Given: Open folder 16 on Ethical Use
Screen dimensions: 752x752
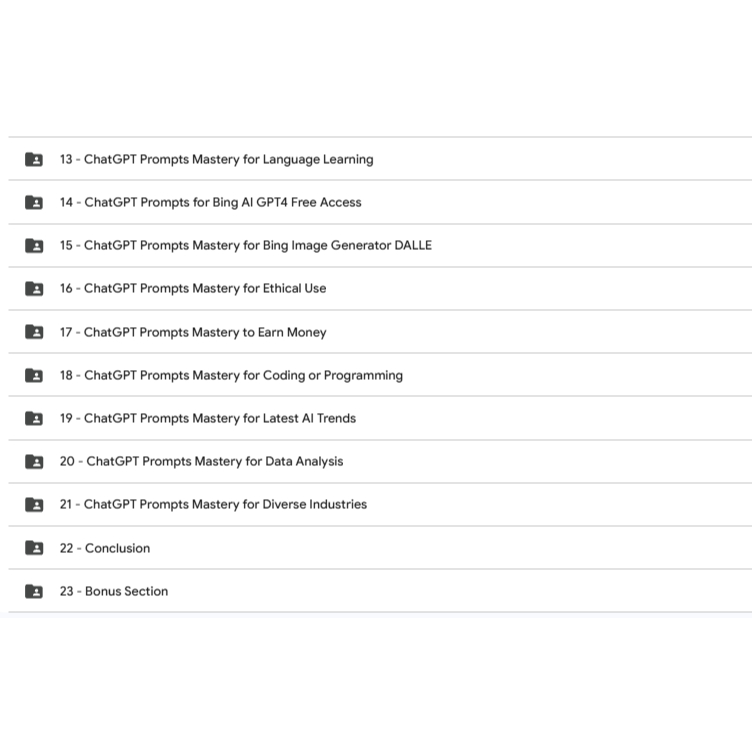Looking at the screenshot, I should [192, 288].
